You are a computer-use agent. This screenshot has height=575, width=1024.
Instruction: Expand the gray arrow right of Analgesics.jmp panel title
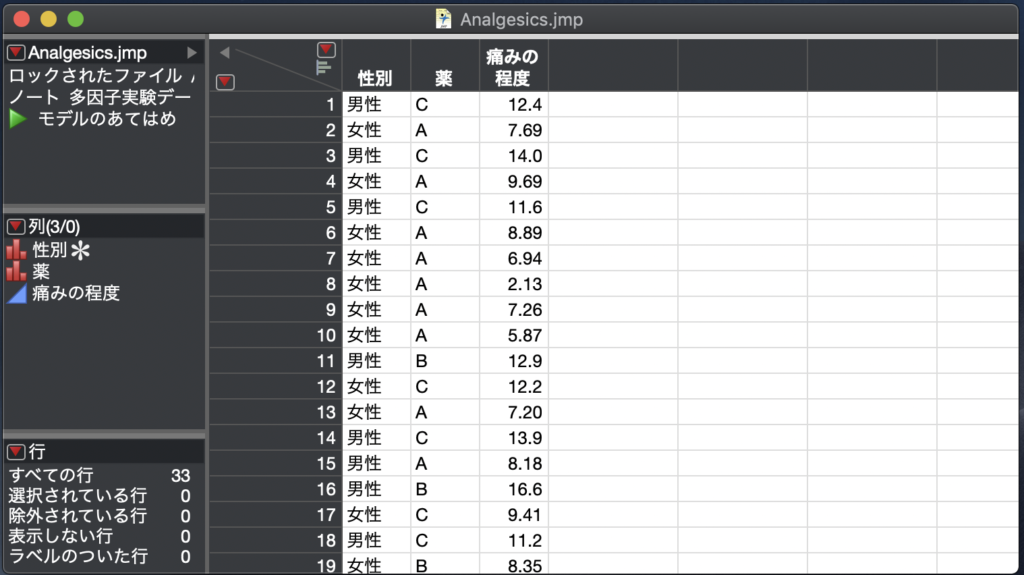(x=192, y=53)
